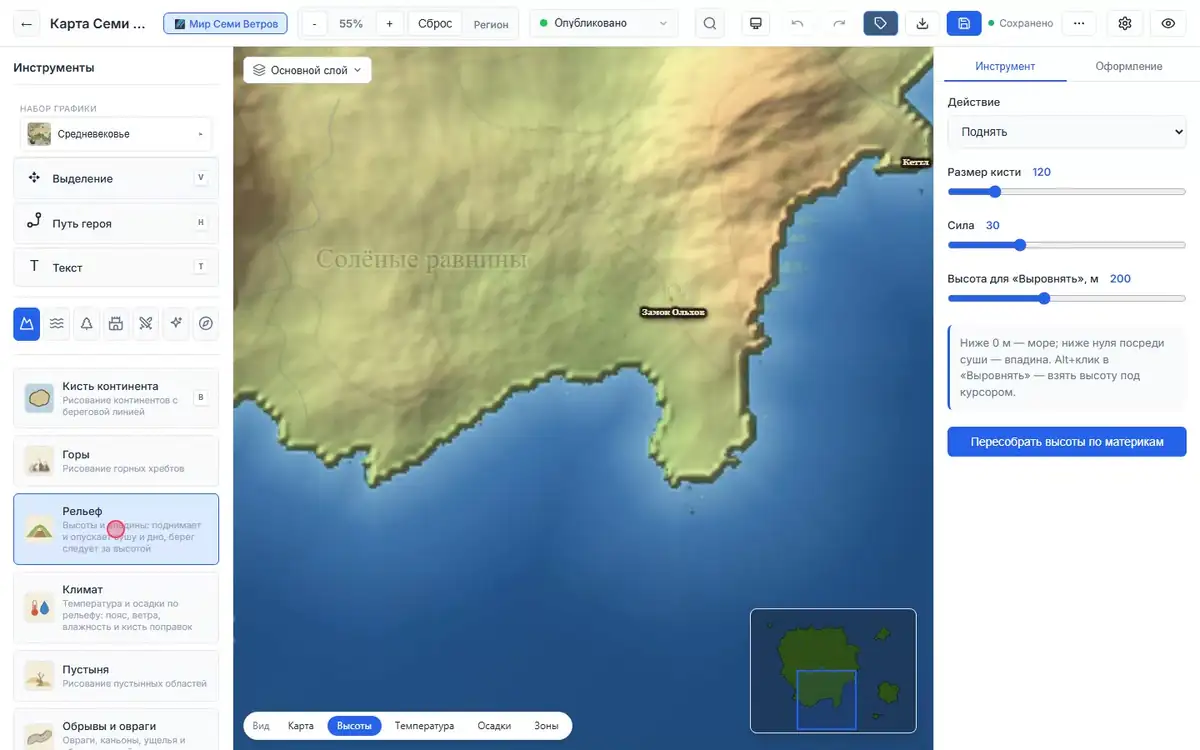
Task: Toggle preview mode with the eye icon
Action: (x=1168, y=23)
